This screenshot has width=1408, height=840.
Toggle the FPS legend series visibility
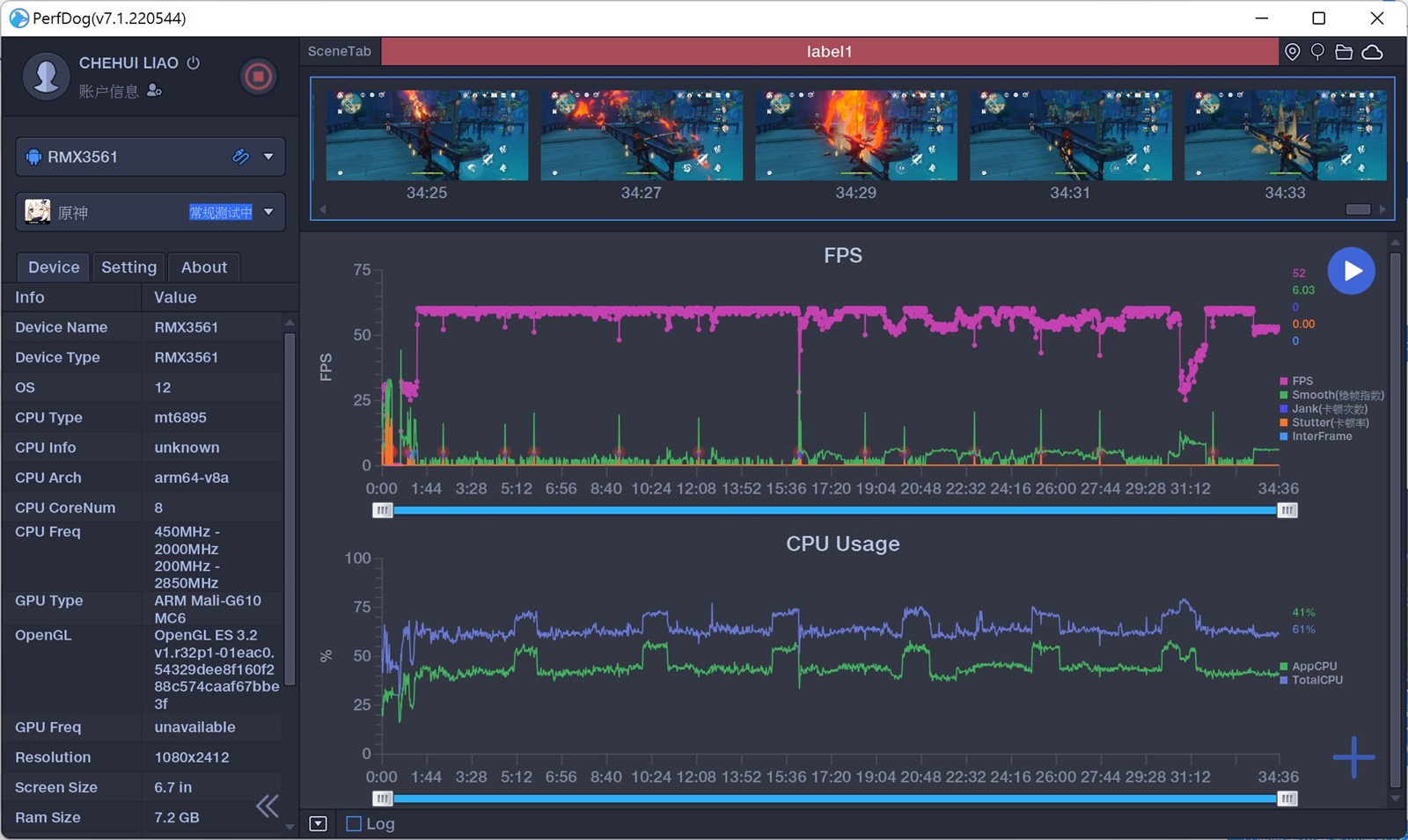[1302, 381]
